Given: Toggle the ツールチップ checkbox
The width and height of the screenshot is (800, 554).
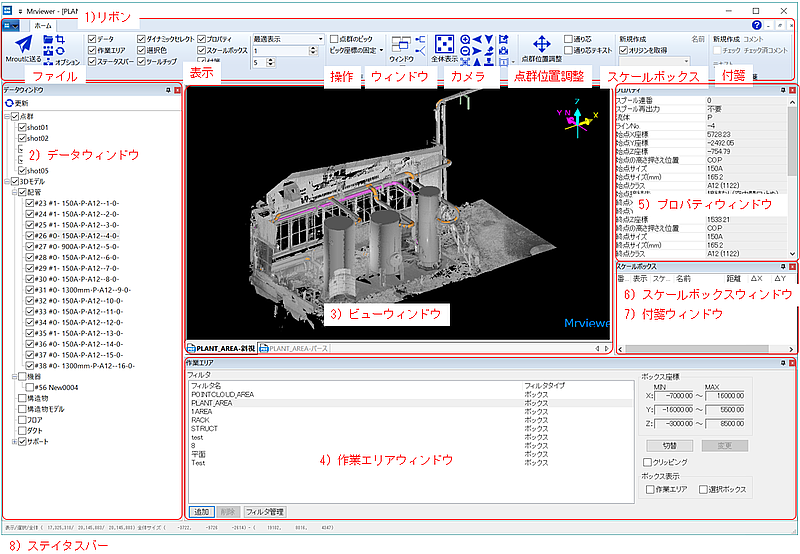Looking at the screenshot, I should click(x=141, y=61).
